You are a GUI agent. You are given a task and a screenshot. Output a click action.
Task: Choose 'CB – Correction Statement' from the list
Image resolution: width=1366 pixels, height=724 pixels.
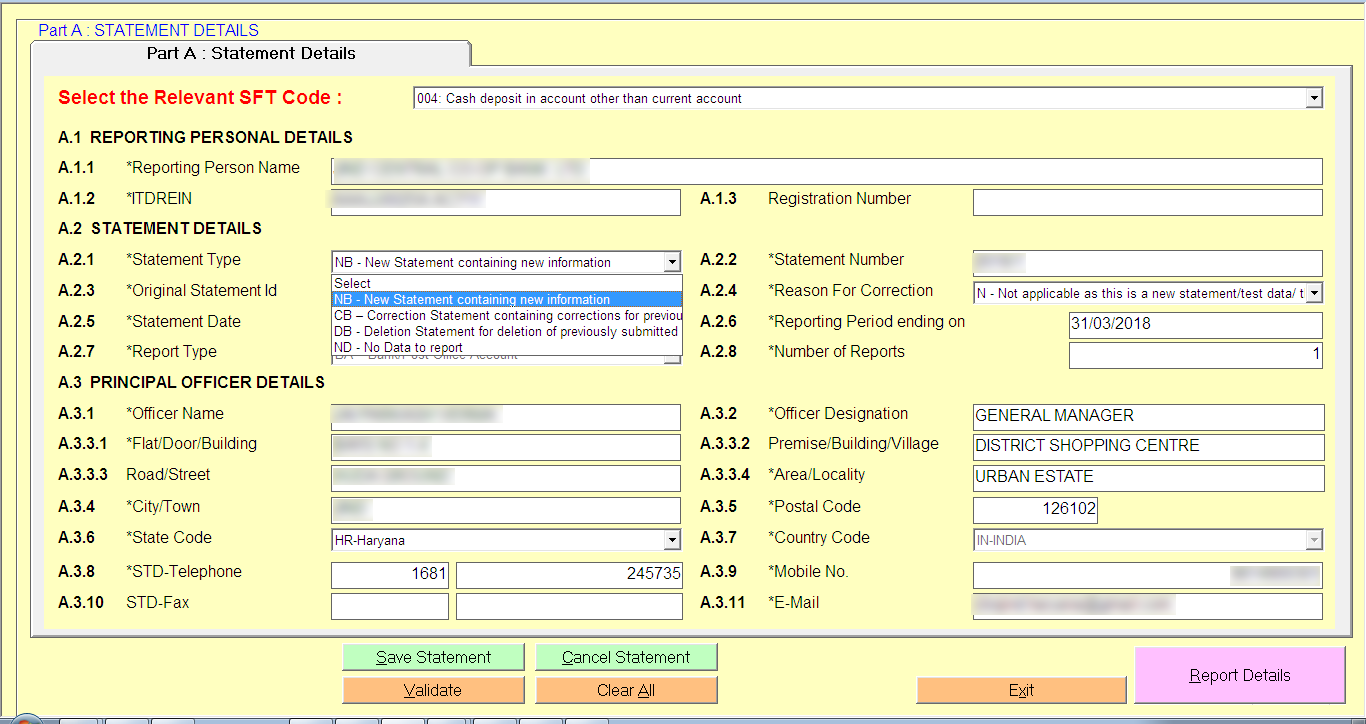506,315
